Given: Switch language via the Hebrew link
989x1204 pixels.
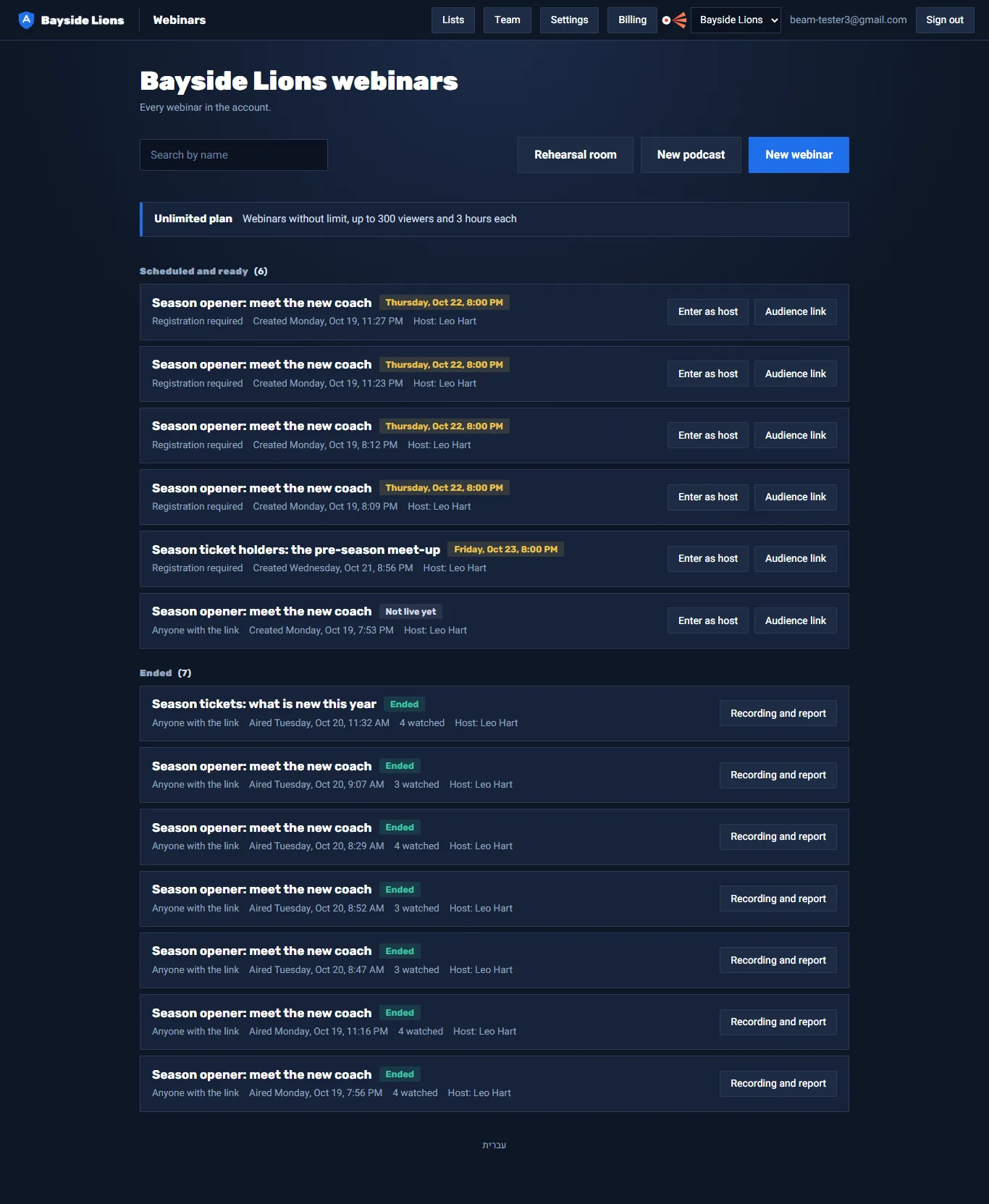Looking at the screenshot, I should coord(494,1145).
